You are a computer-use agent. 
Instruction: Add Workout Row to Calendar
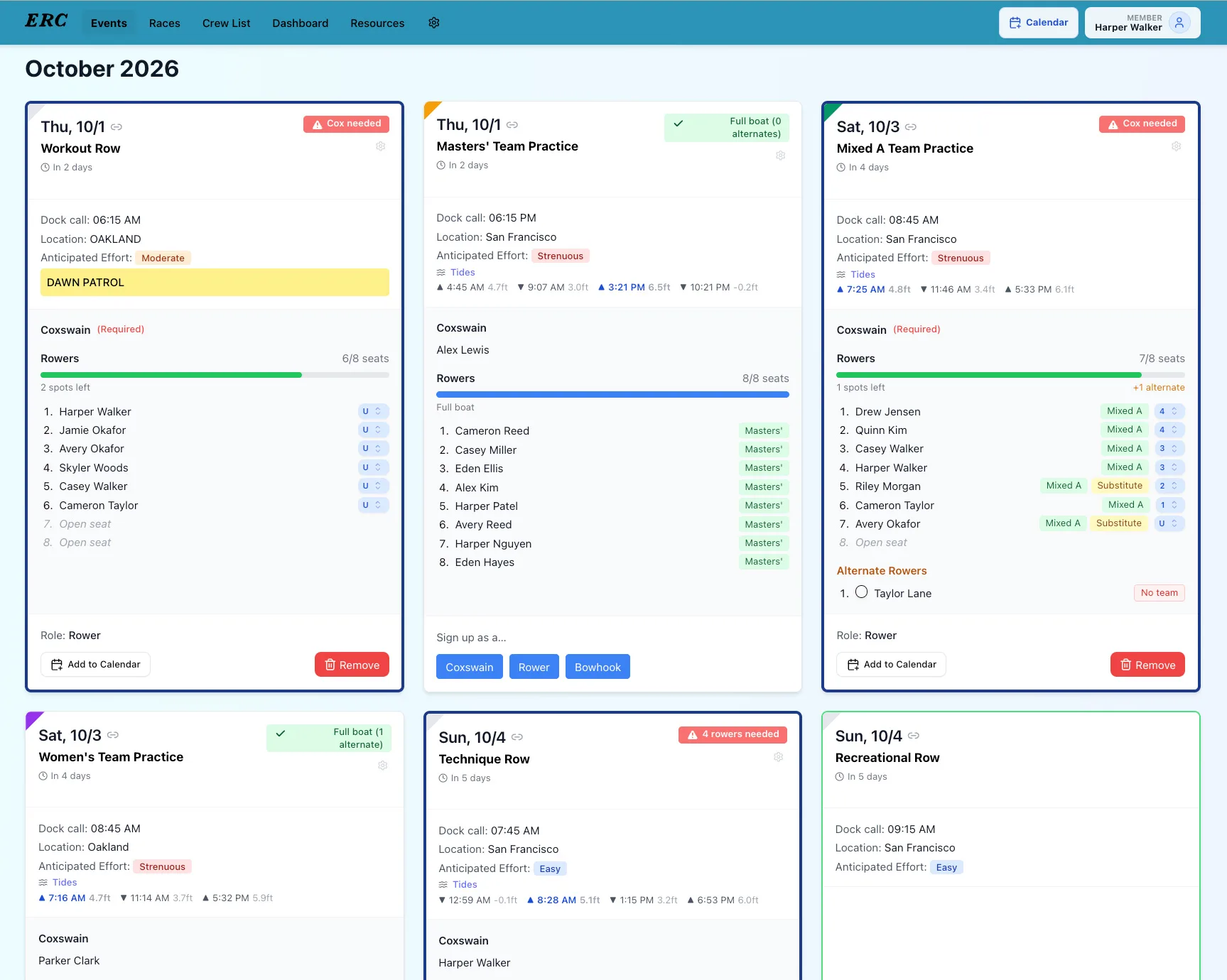click(95, 665)
